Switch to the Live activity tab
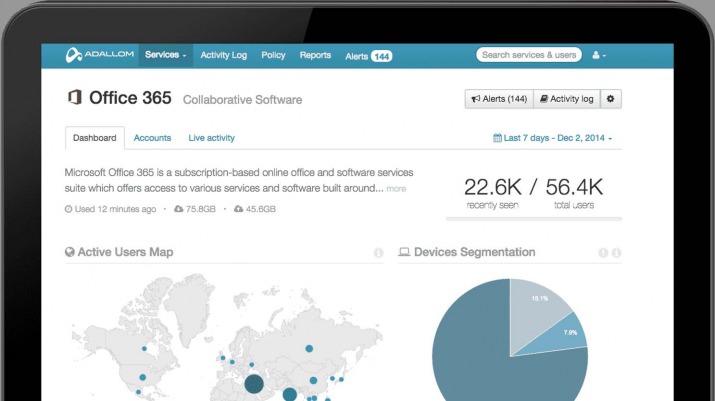 point(212,138)
